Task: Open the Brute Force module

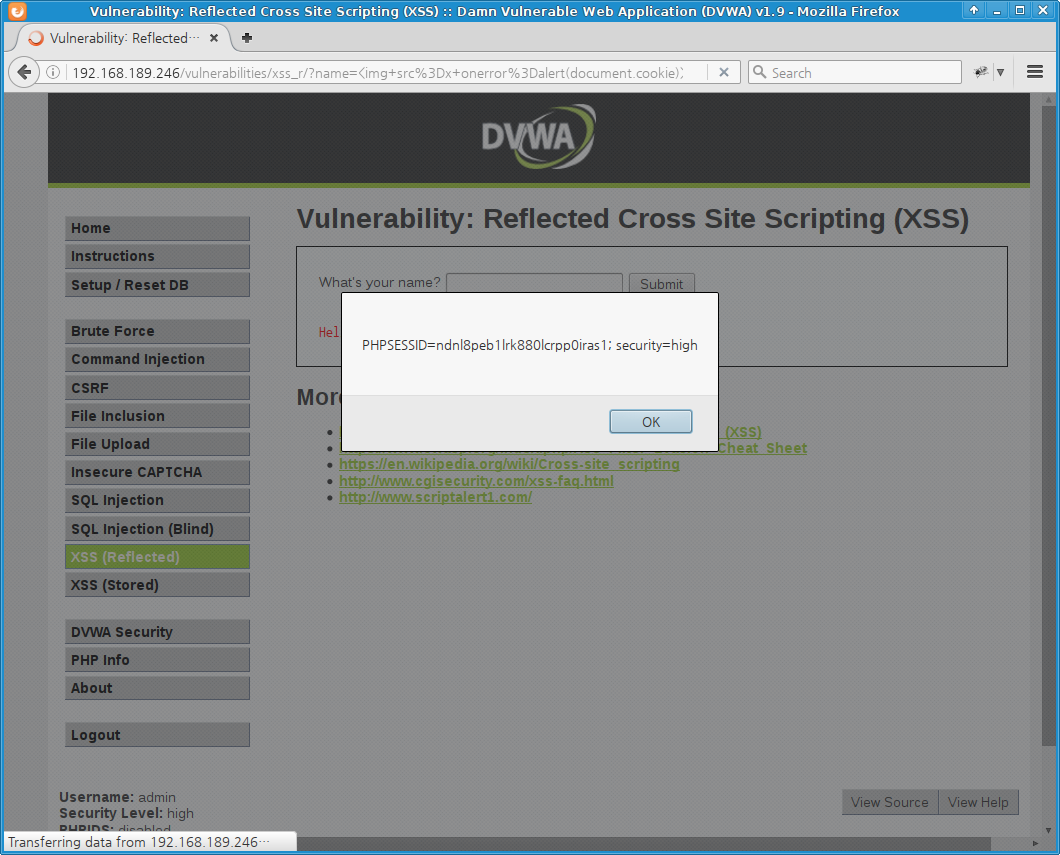Action: click(158, 331)
